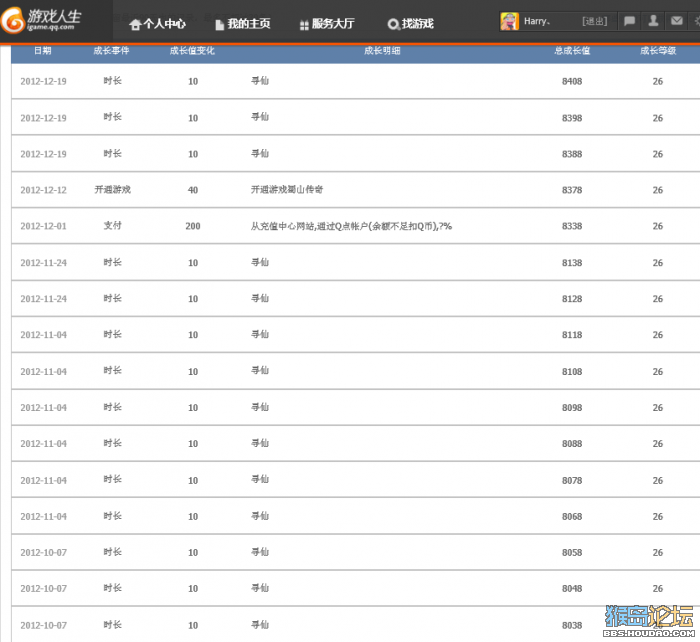Screen dimensions: 700x642
Task: Open the Harry username profile link
Action: point(537,21)
